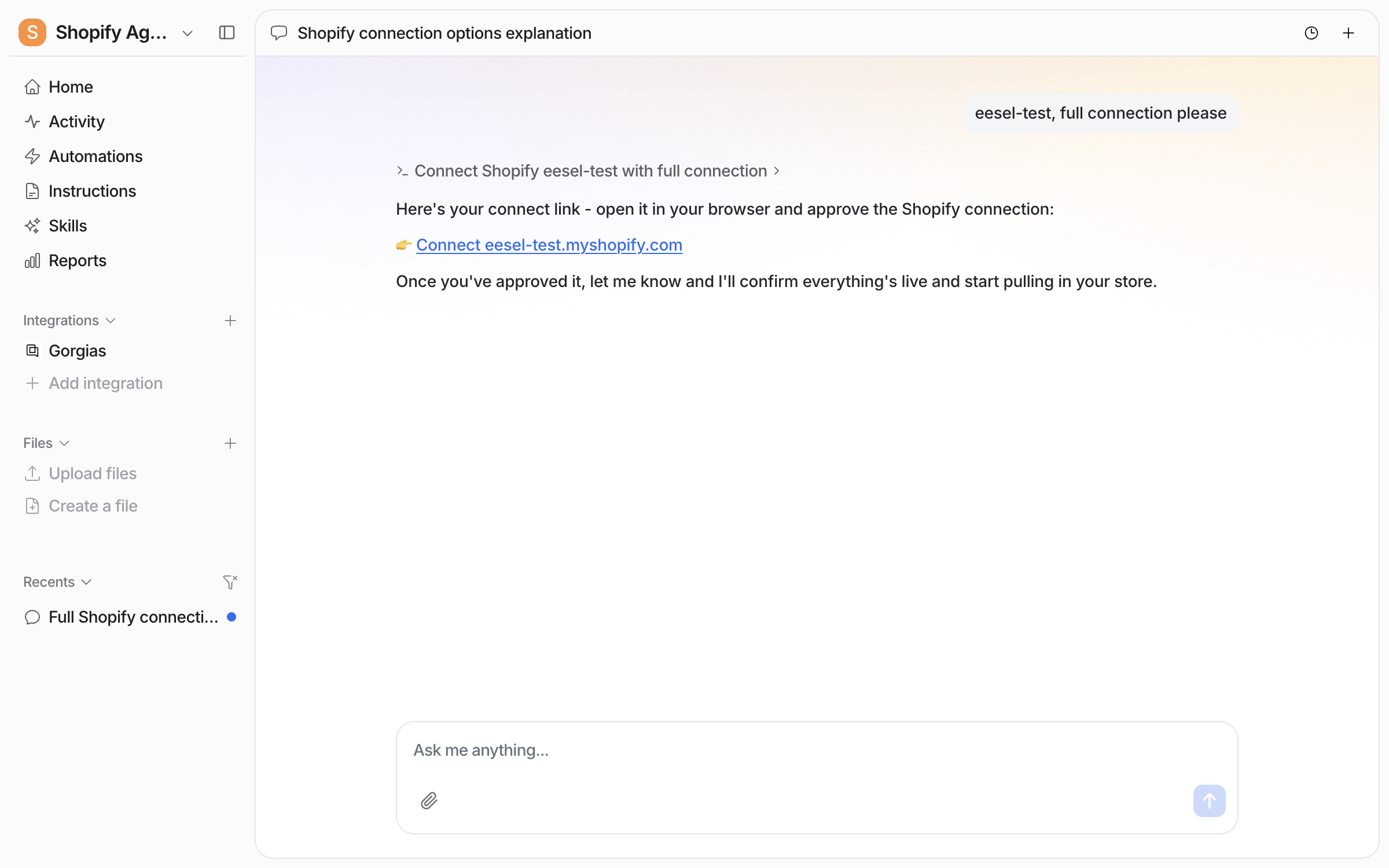This screenshot has width=1389, height=868.
Task: Click the create file document icon
Action: tap(32, 506)
